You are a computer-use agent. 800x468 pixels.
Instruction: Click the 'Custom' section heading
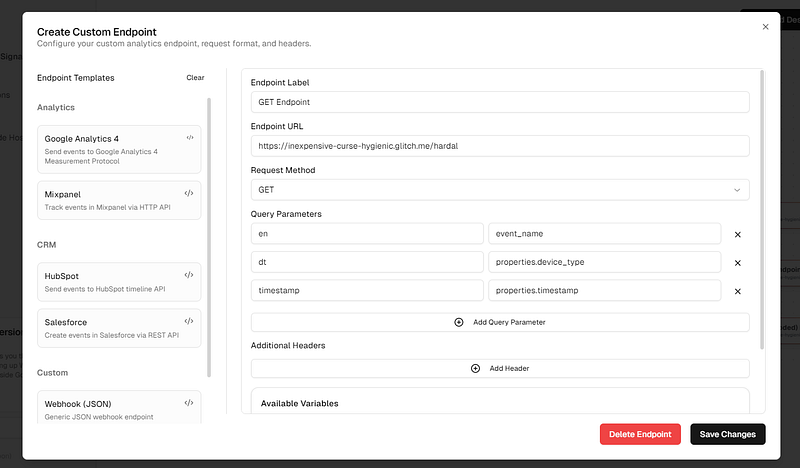click(x=52, y=373)
